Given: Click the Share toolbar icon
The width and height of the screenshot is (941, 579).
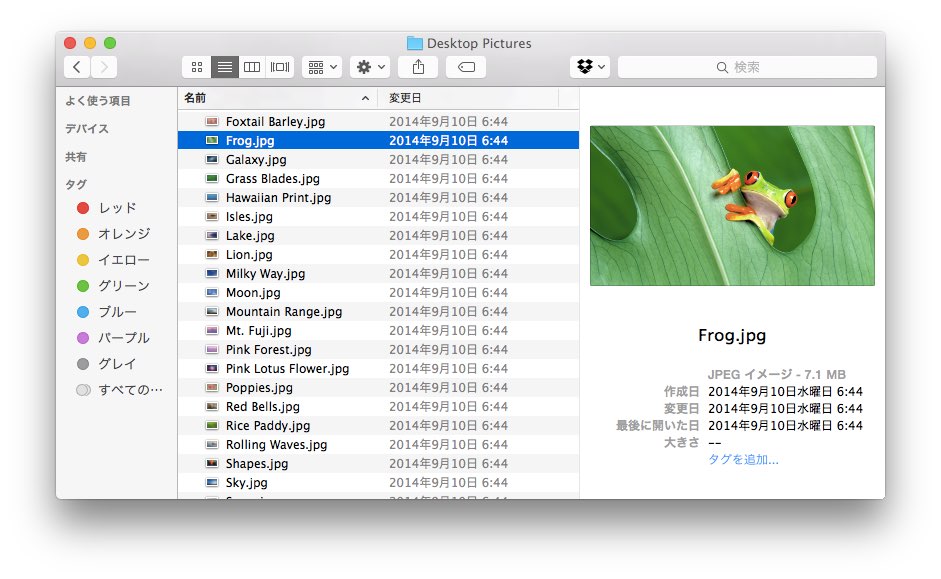Looking at the screenshot, I should click(418, 67).
